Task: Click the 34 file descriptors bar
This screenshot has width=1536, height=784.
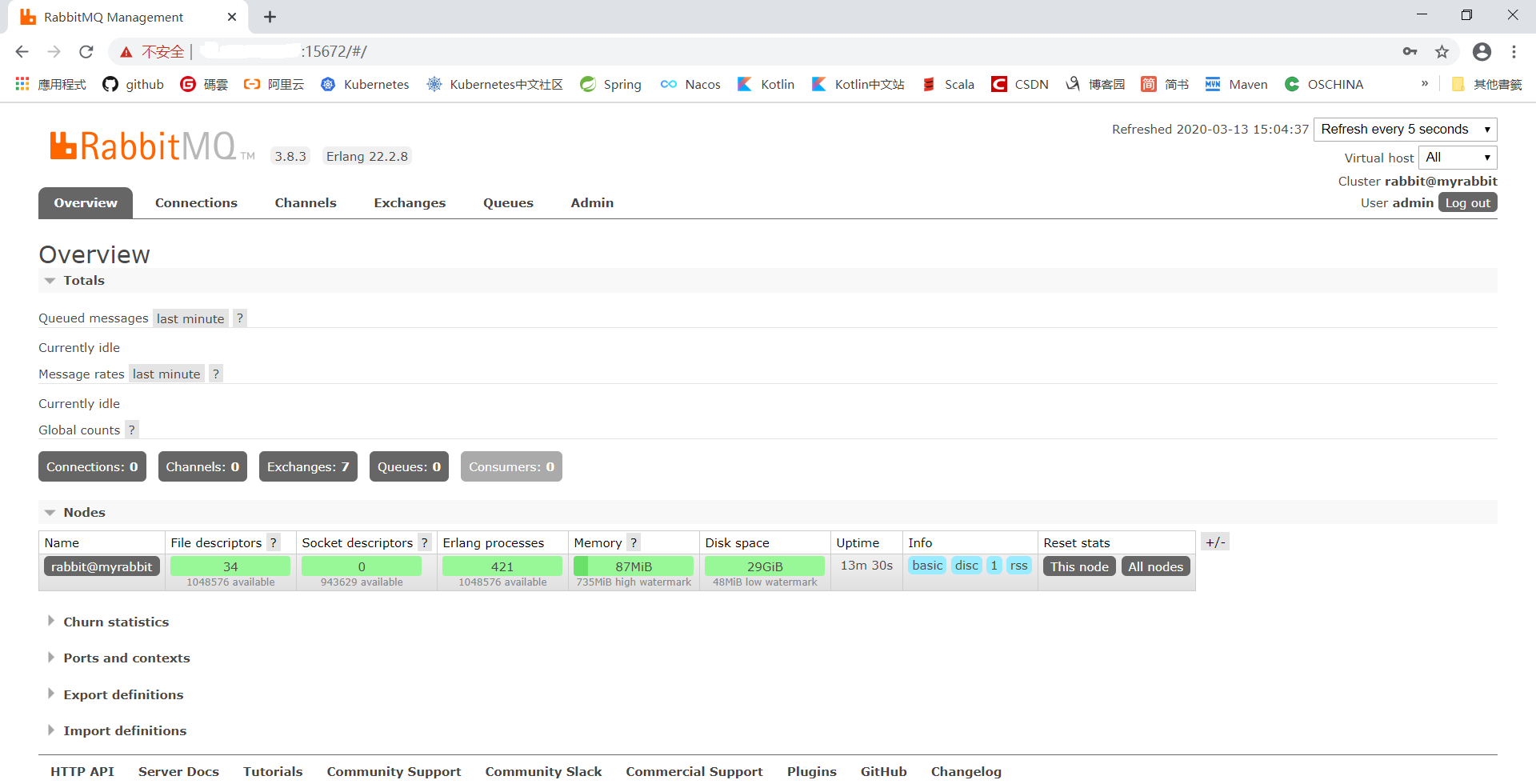Action: click(x=230, y=566)
